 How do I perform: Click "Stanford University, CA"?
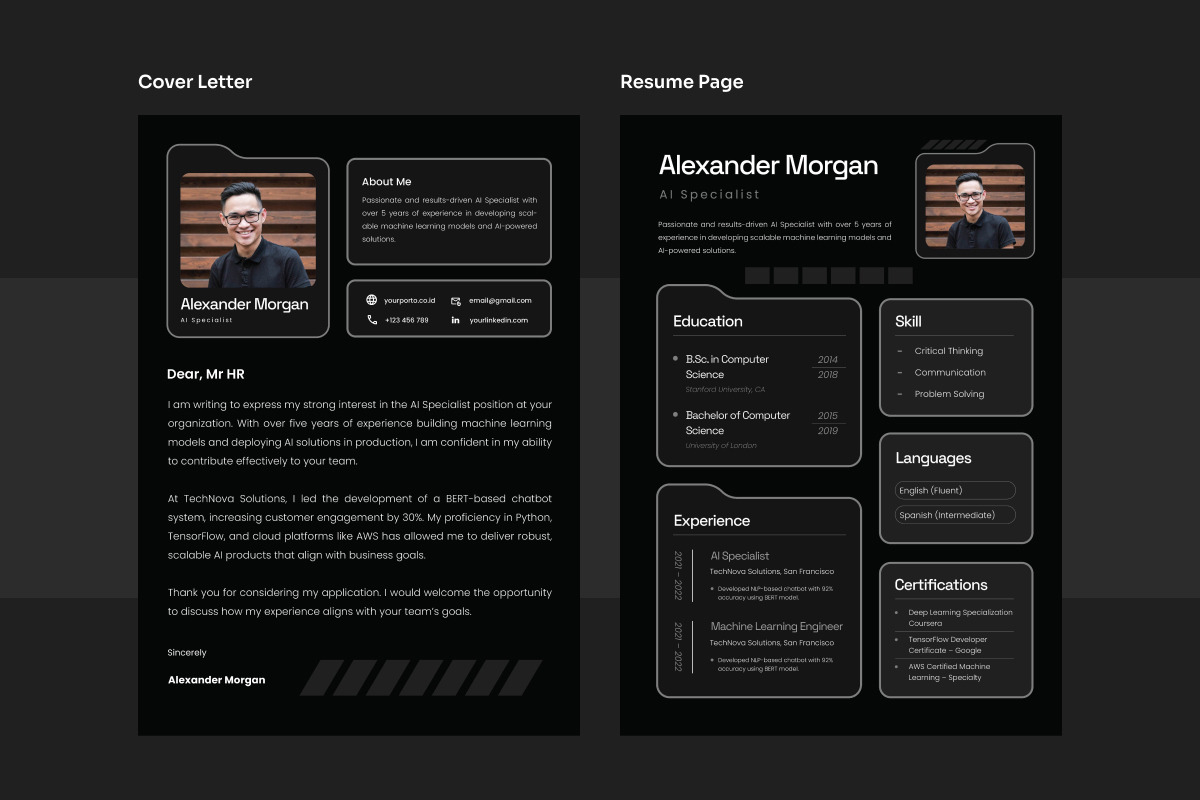pyautogui.click(x=725, y=389)
